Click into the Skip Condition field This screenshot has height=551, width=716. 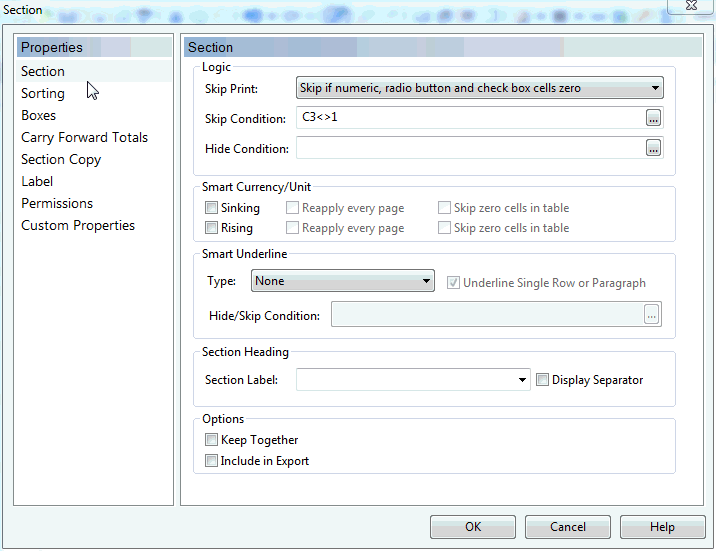pos(468,118)
